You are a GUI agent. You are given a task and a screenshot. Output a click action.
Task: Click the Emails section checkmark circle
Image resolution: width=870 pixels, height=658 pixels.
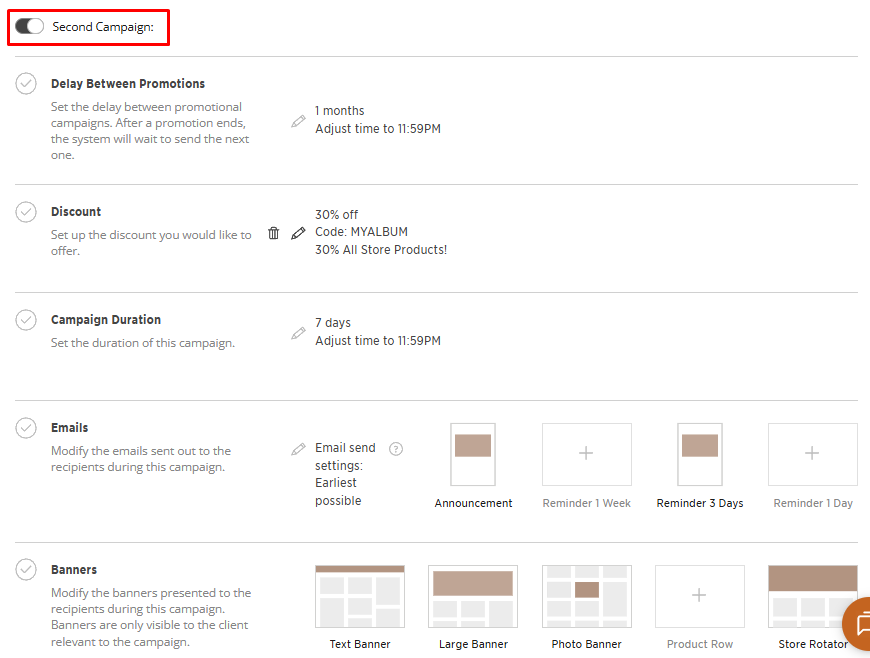tap(27, 428)
